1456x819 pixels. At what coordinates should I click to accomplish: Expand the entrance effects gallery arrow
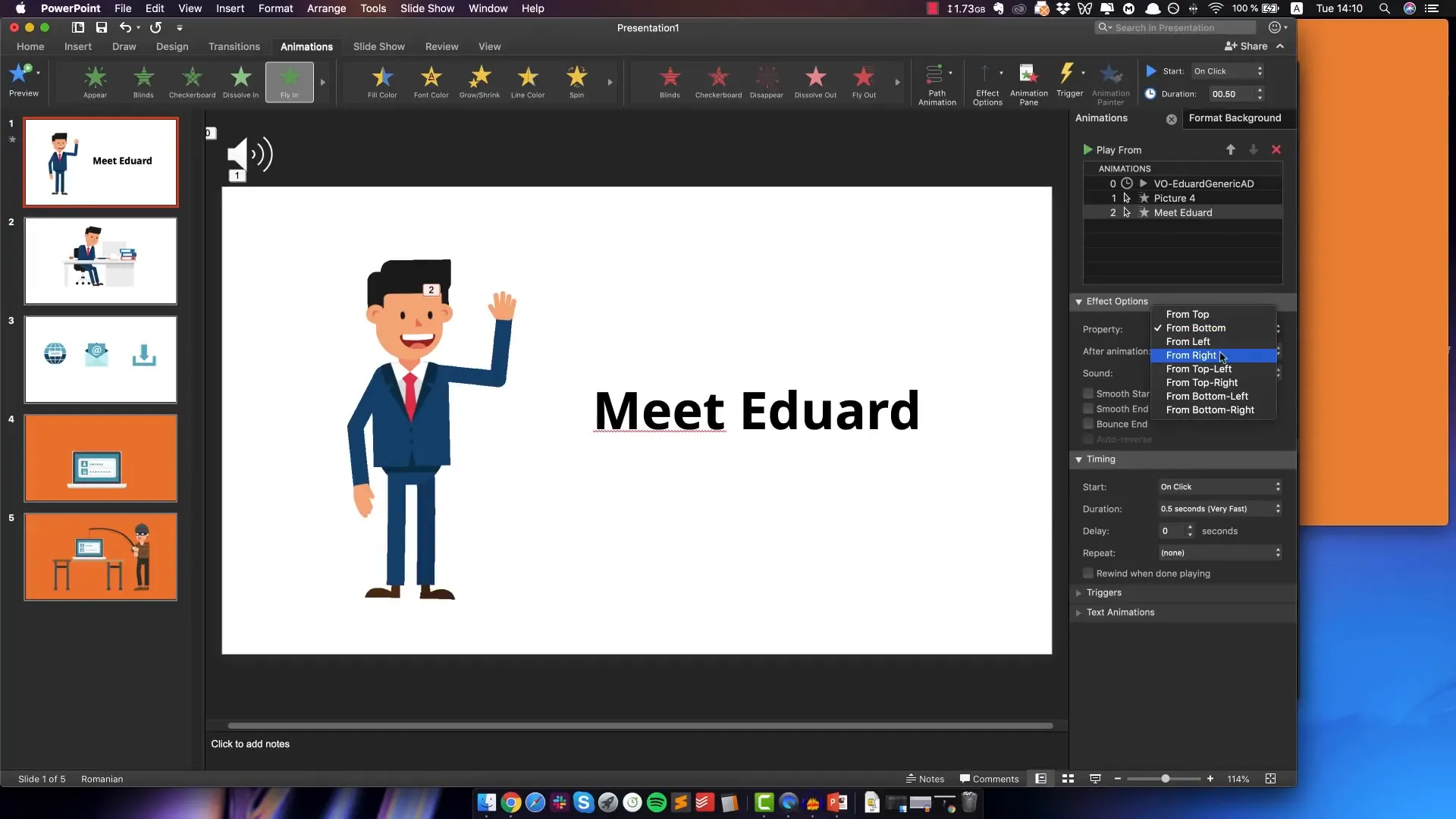tap(322, 82)
